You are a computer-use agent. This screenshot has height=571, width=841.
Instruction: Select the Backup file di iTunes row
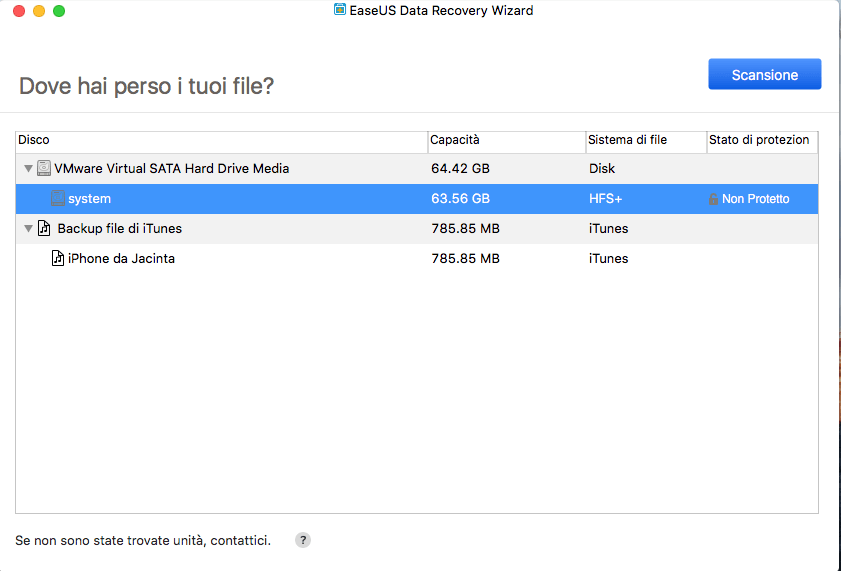click(417, 228)
